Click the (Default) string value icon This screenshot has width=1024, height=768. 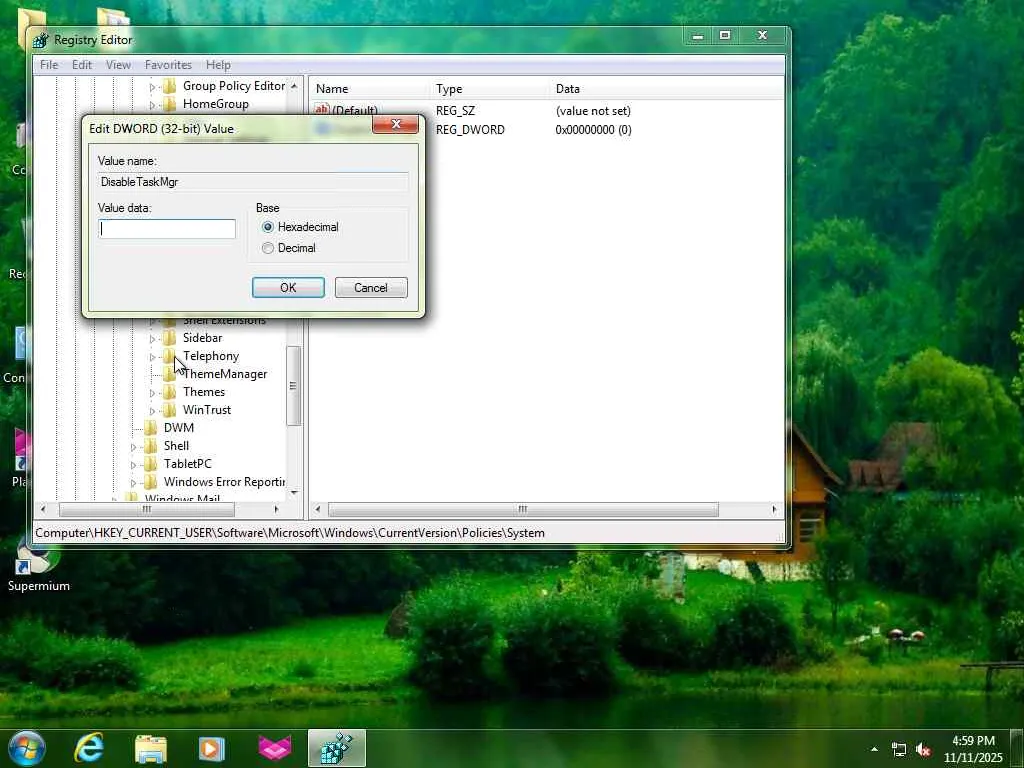[x=322, y=110]
